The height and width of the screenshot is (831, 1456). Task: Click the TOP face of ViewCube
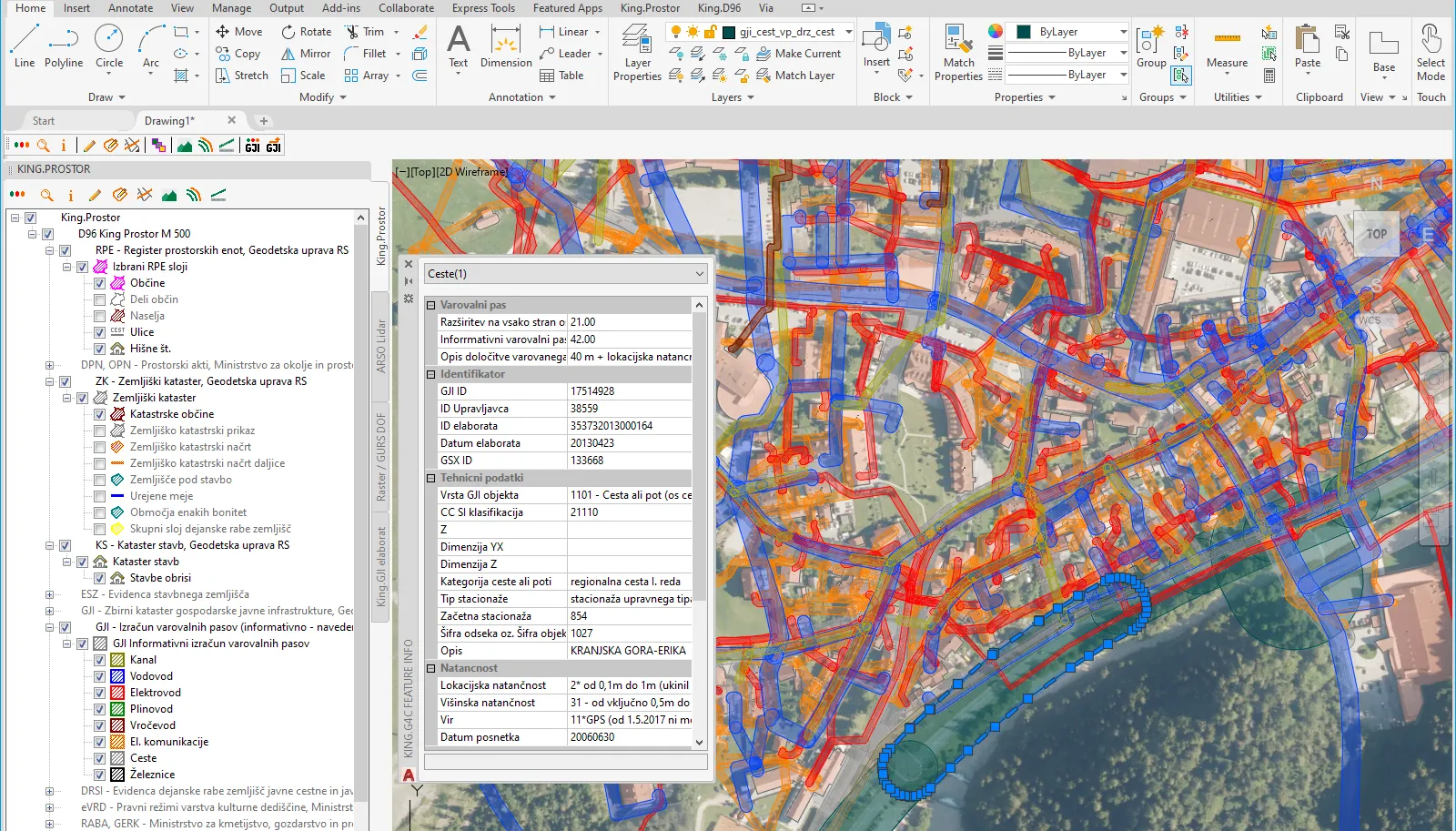pos(1376,234)
